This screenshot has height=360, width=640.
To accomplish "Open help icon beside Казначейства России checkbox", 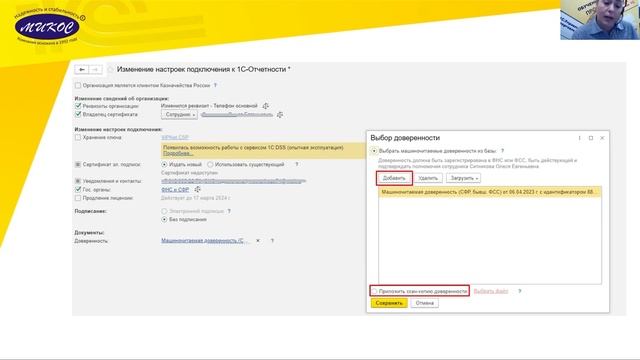I will coord(215,86).
